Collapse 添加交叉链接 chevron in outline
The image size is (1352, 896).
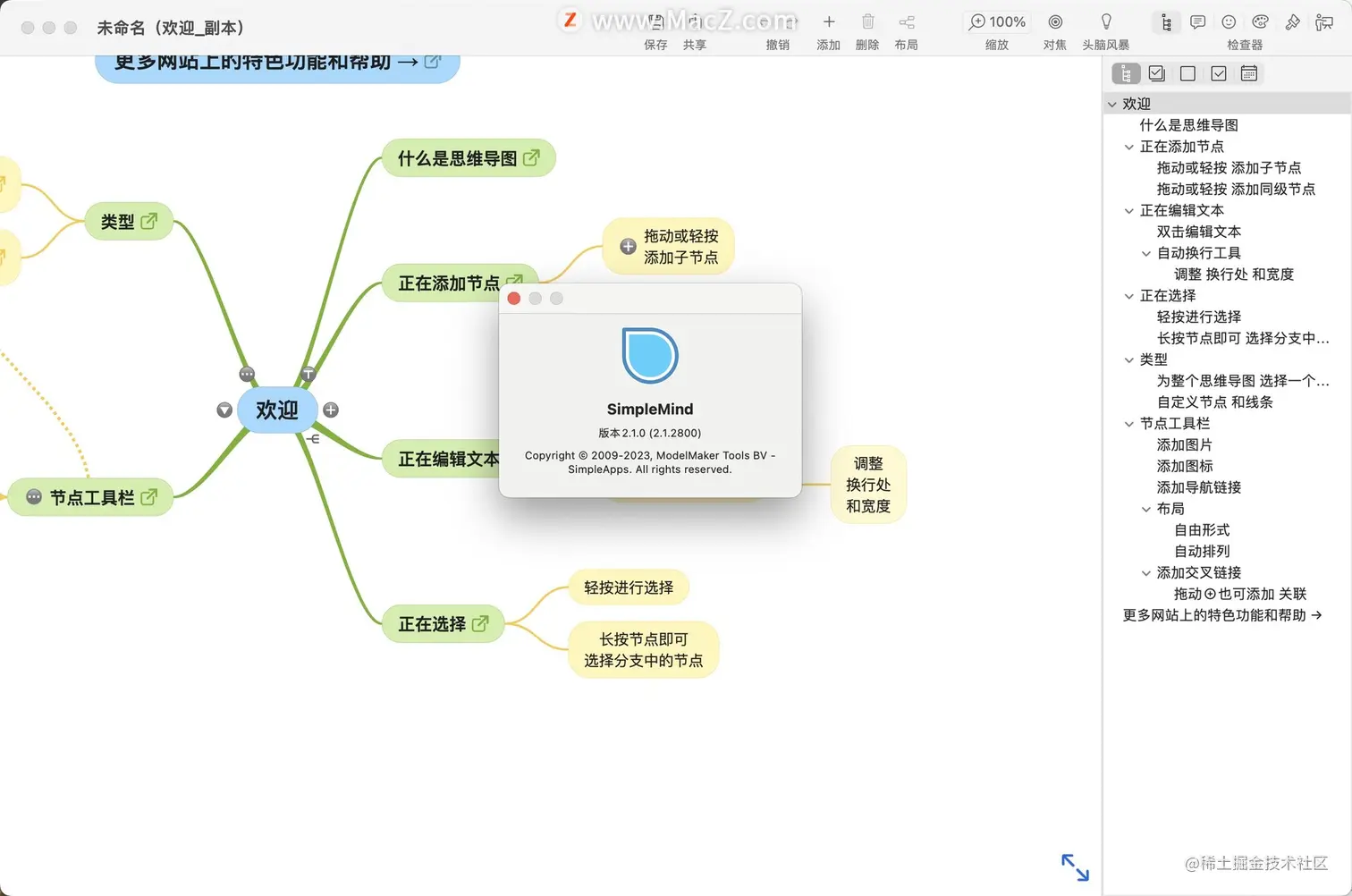[1146, 573]
